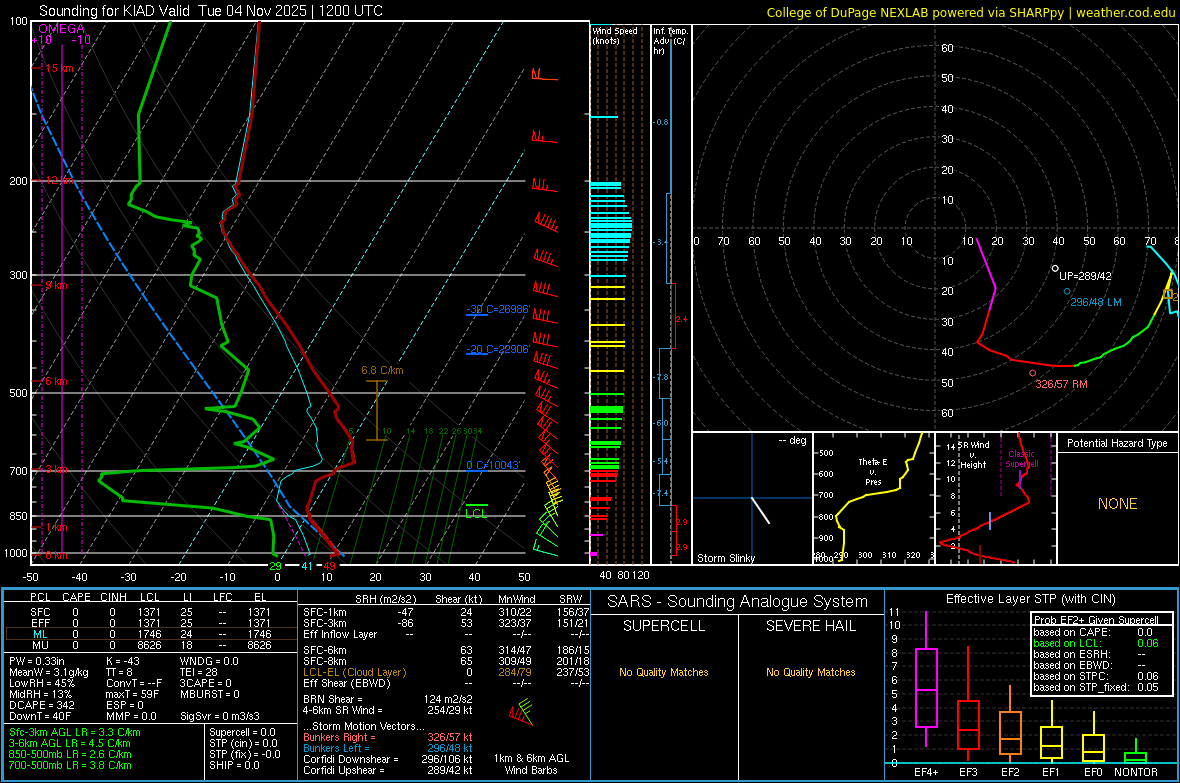The height and width of the screenshot is (783, 1180).
Task: Click the '0 C=10043' freezing level label
Action: coord(493,465)
